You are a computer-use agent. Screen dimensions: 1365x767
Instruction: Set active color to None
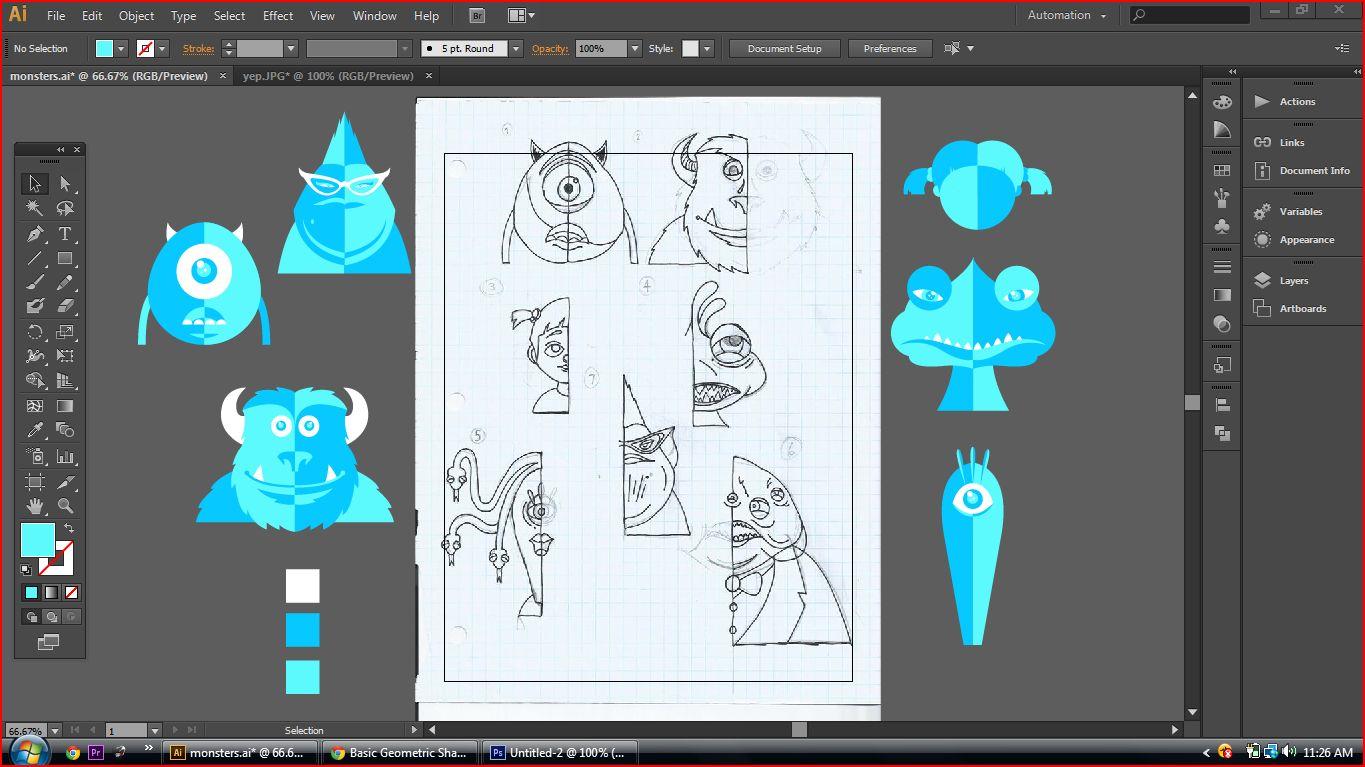(x=70, y=592)
